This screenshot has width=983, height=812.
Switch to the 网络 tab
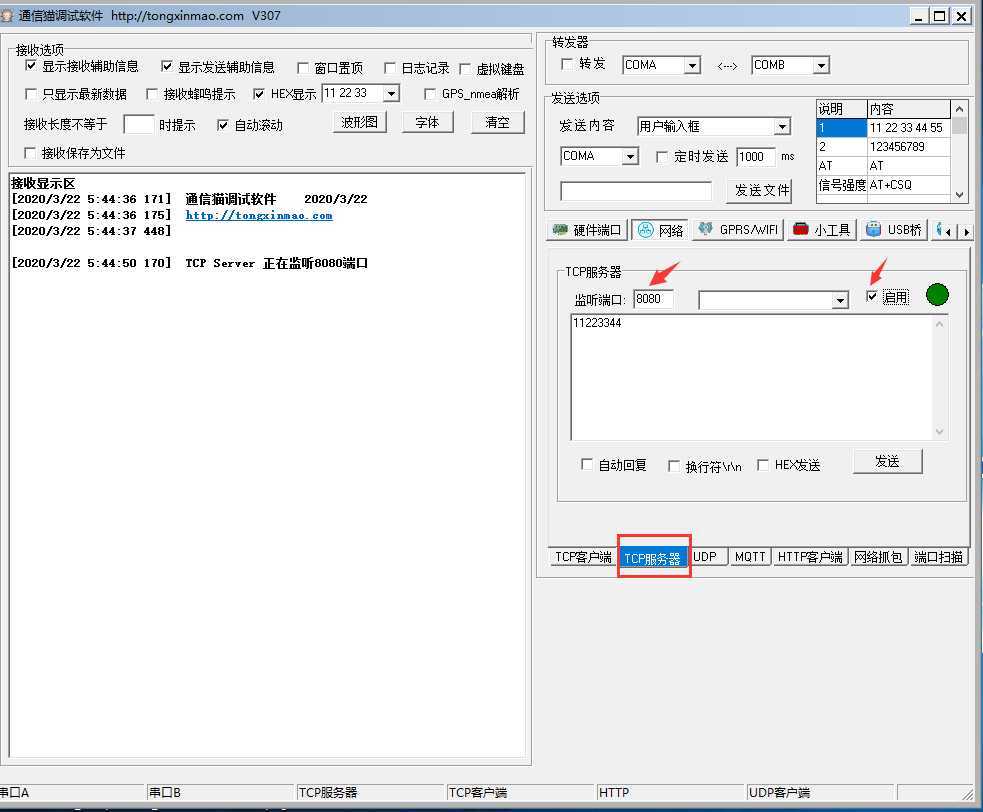pyautogui.click(x=660, y=230)
